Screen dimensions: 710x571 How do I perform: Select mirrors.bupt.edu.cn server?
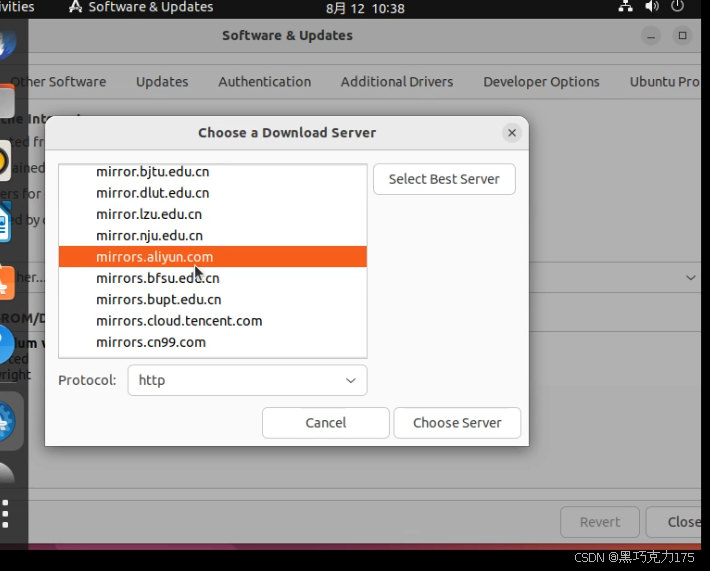point(212,299)
